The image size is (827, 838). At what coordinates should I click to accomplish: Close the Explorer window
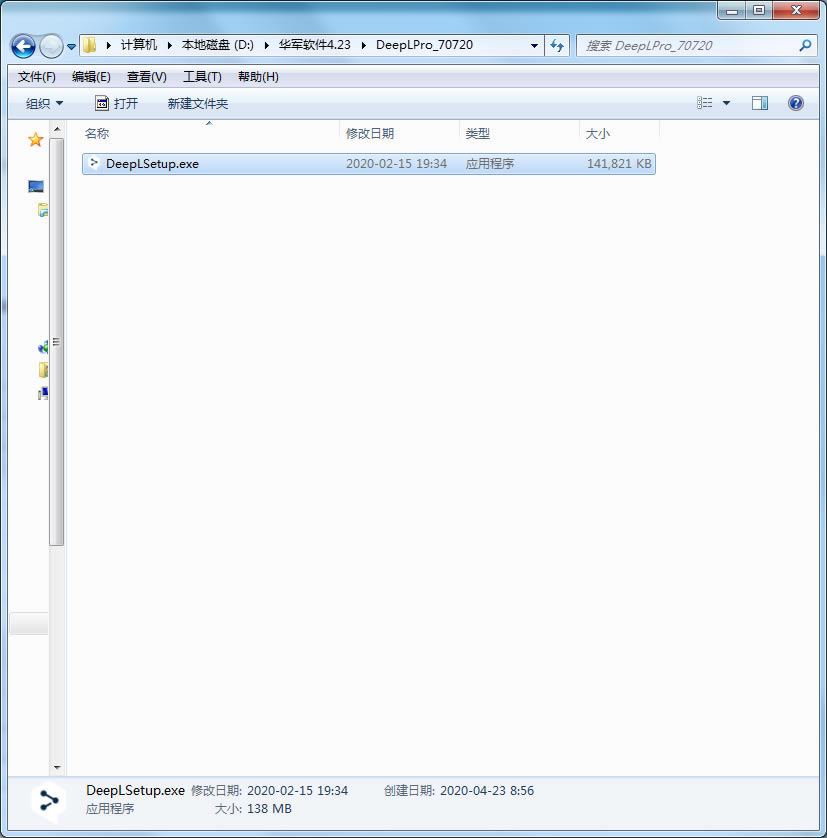pyautogui.click(x=795, y=10)
